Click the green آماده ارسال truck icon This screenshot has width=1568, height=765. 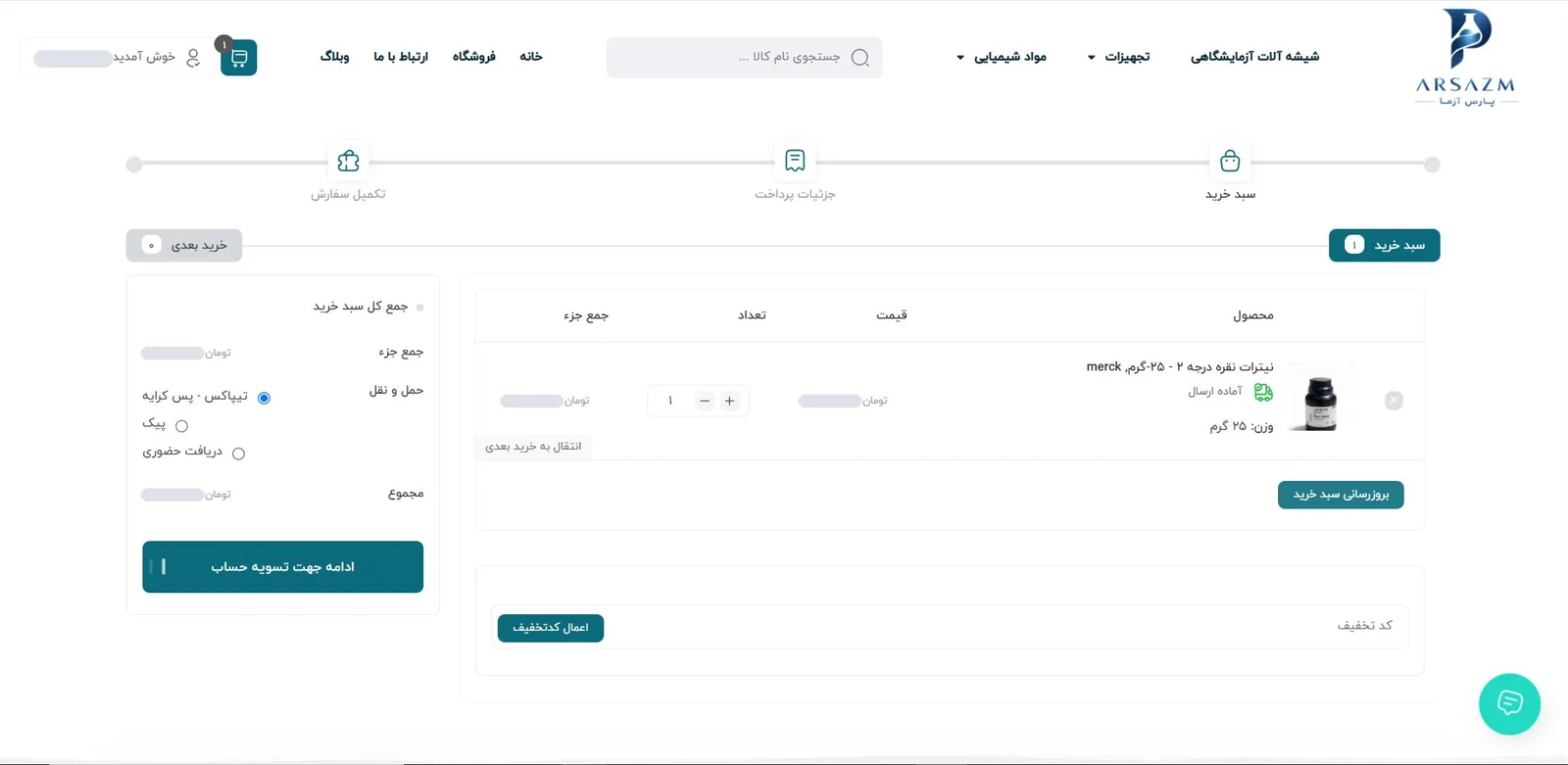pyautogui.click(x=1263, y=392)
